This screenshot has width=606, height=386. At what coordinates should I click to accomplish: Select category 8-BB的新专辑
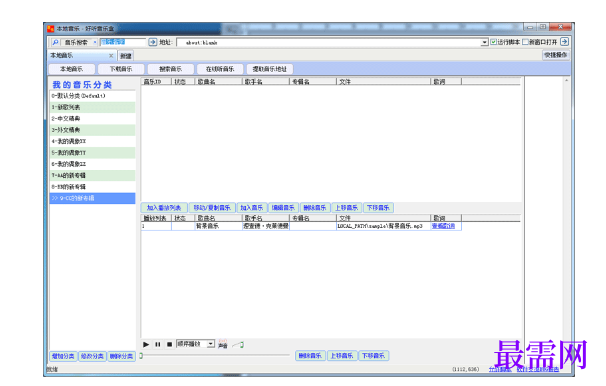coord(92,187)
